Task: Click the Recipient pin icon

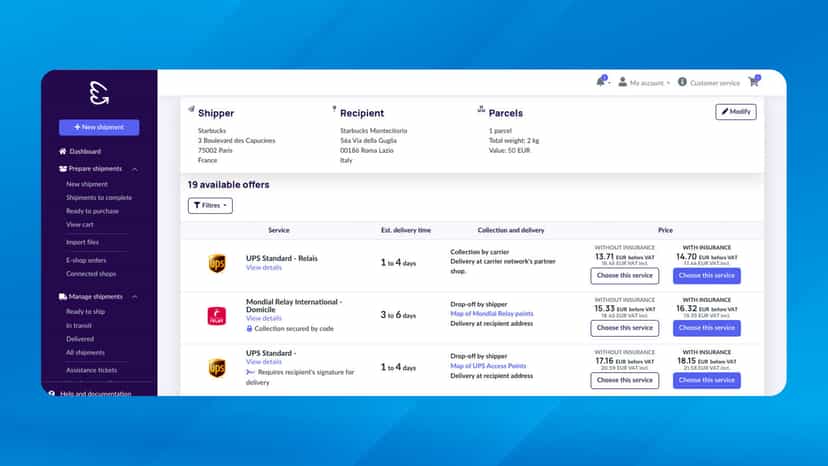Action: click(x=334, y=109)
